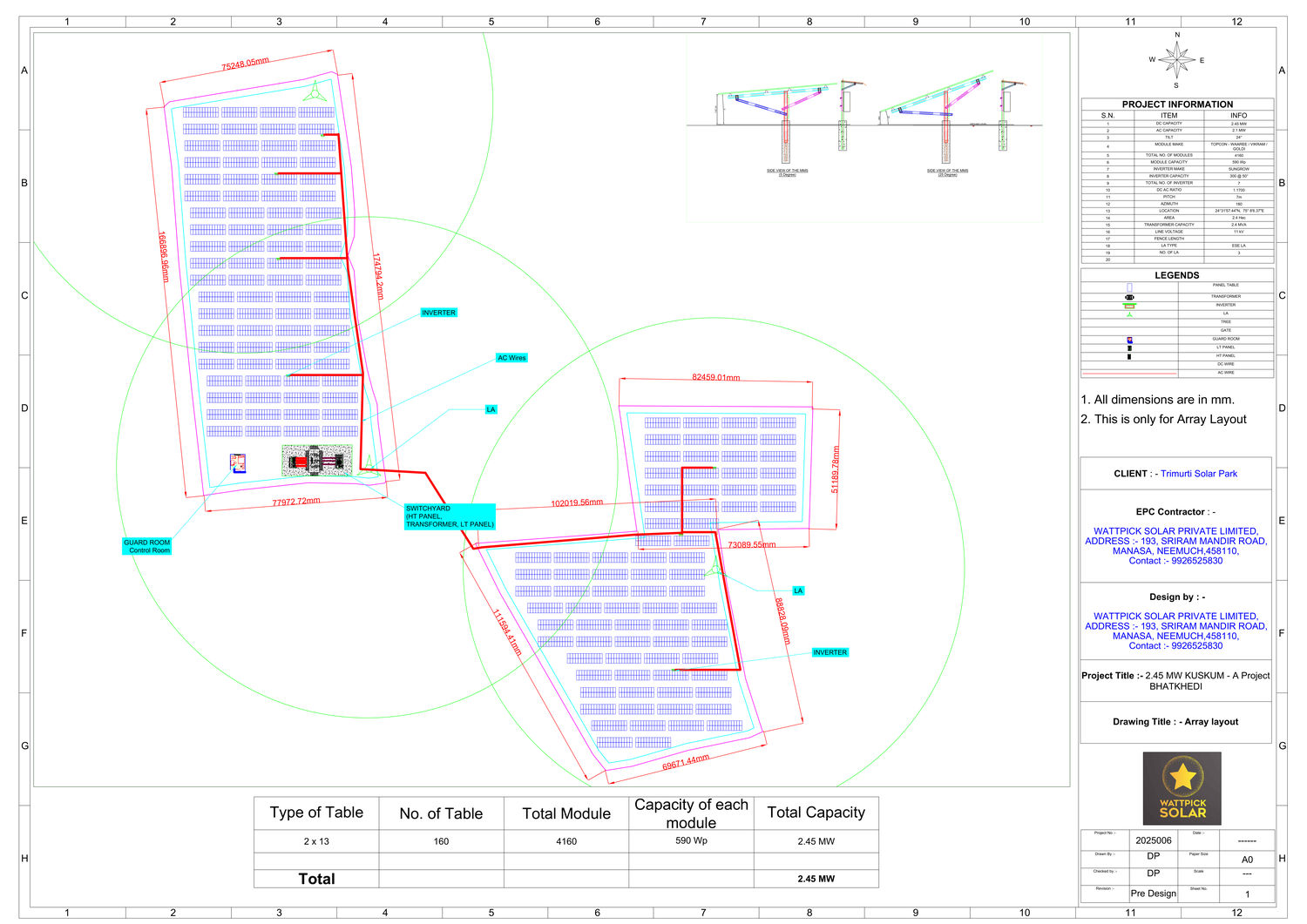The width and height of the screenshot is (1307, 924).
Task: Click the red AC Wire line sample in Legends
Action: tap(1129, 373)
